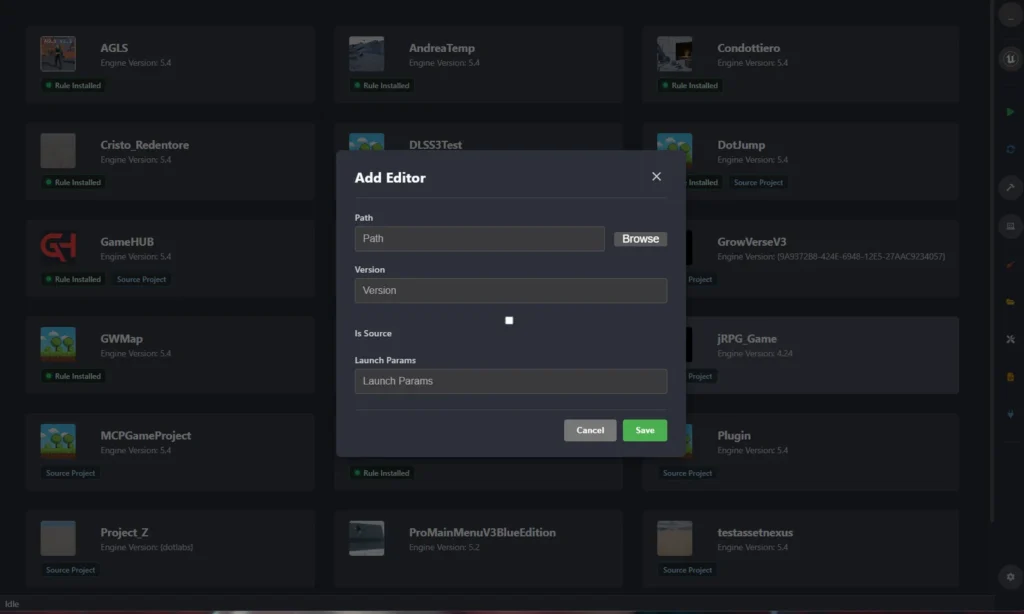Screen dimensions: 1024x614
Task: Click the blue plug icon in sidebar
Action: 1009,415
